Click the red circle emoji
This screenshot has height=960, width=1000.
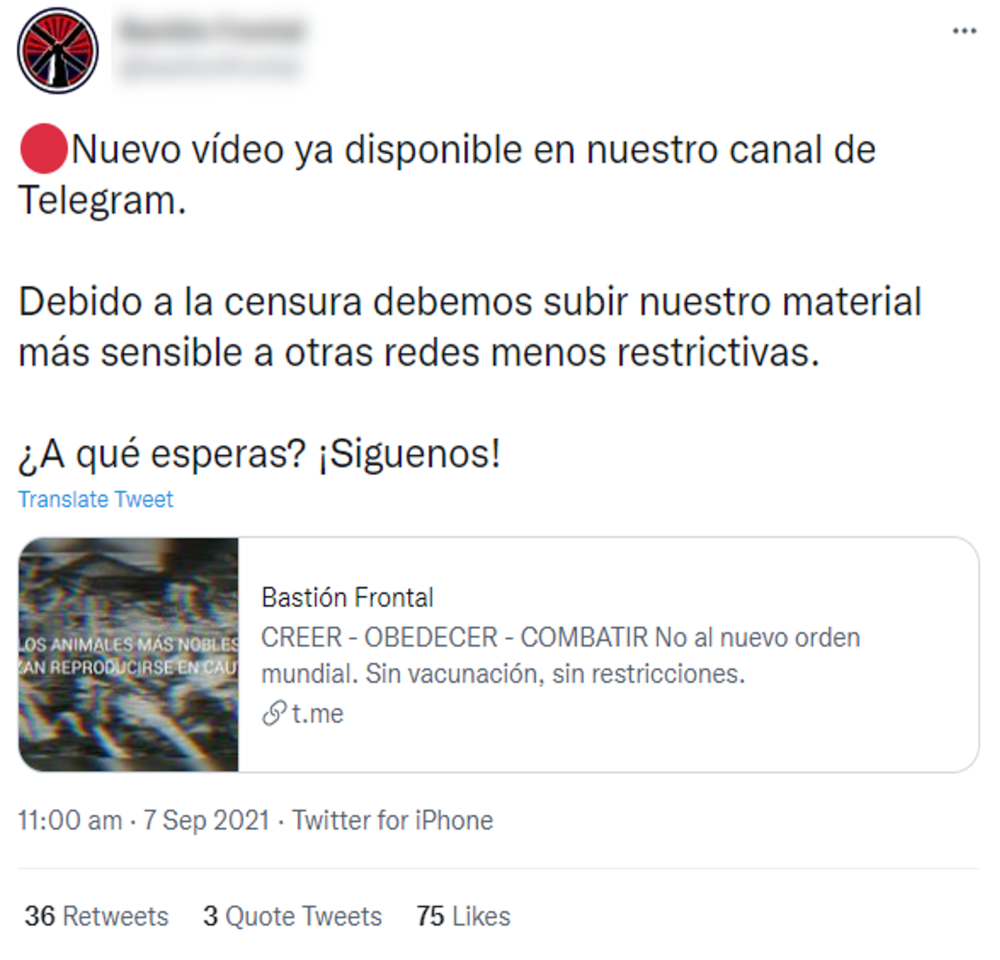click(x=43, y=149)
